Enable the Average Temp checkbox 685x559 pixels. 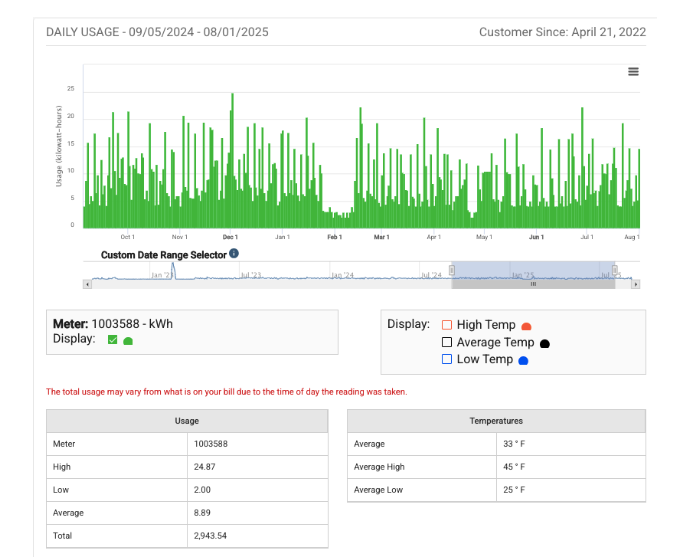(446, 342)
